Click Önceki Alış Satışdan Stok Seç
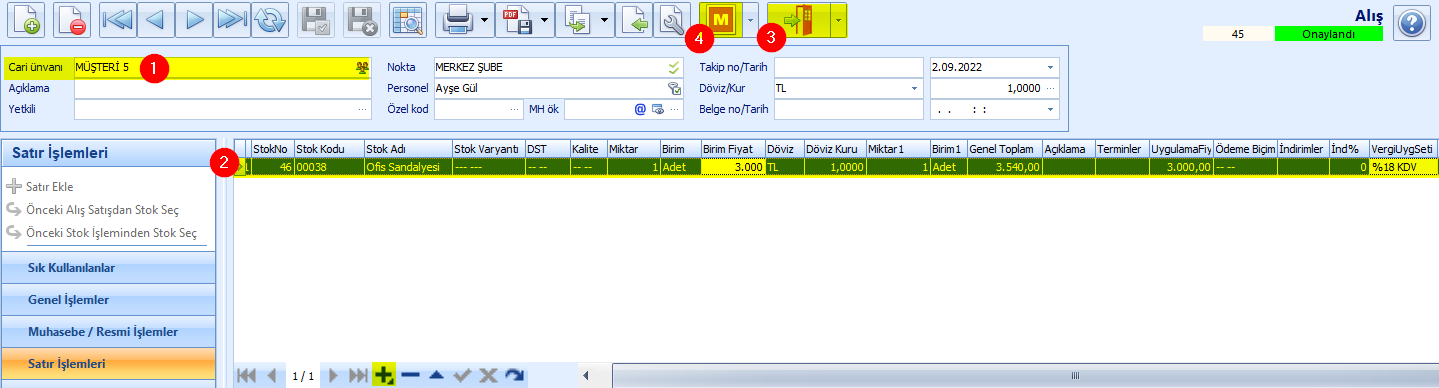The image size is (1439, 388). pos(102,210)
